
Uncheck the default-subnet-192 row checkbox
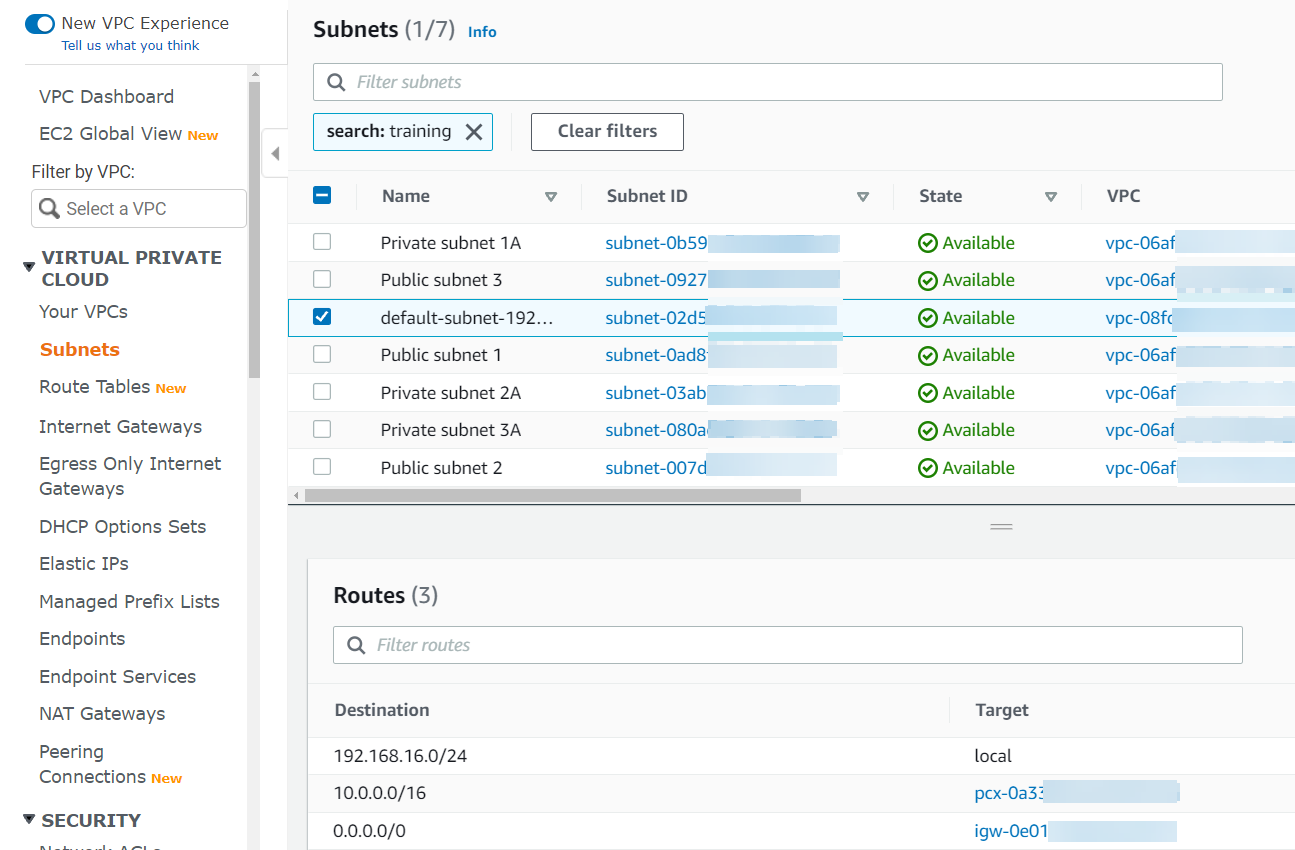point(322,317)
